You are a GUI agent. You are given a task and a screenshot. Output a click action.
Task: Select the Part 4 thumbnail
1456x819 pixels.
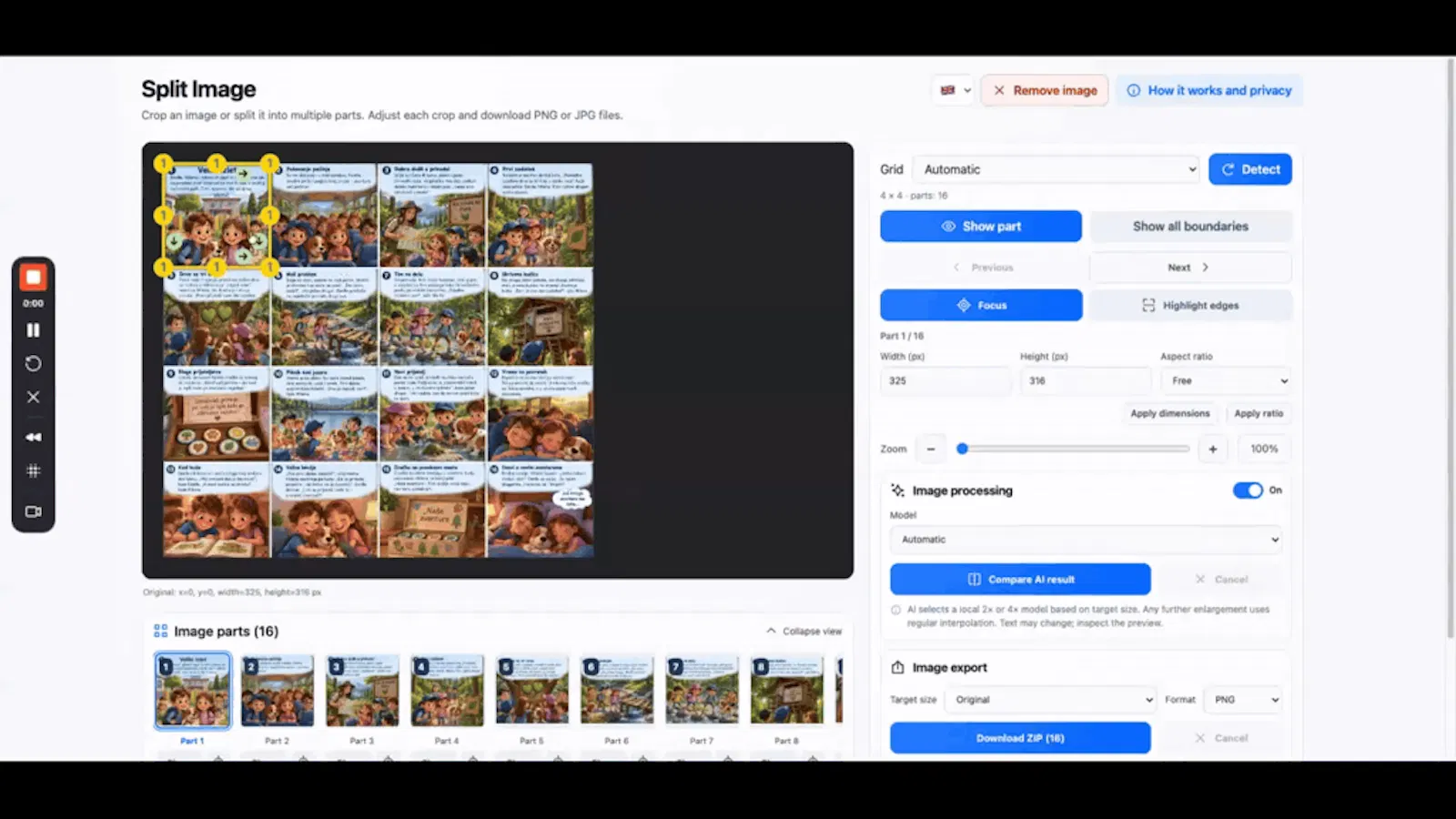coord(447,691)
